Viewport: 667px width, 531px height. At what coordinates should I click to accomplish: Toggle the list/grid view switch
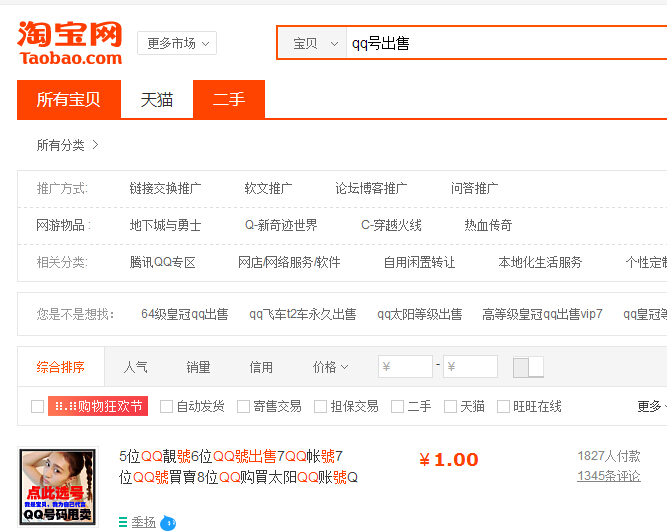(x=528, y=367)
